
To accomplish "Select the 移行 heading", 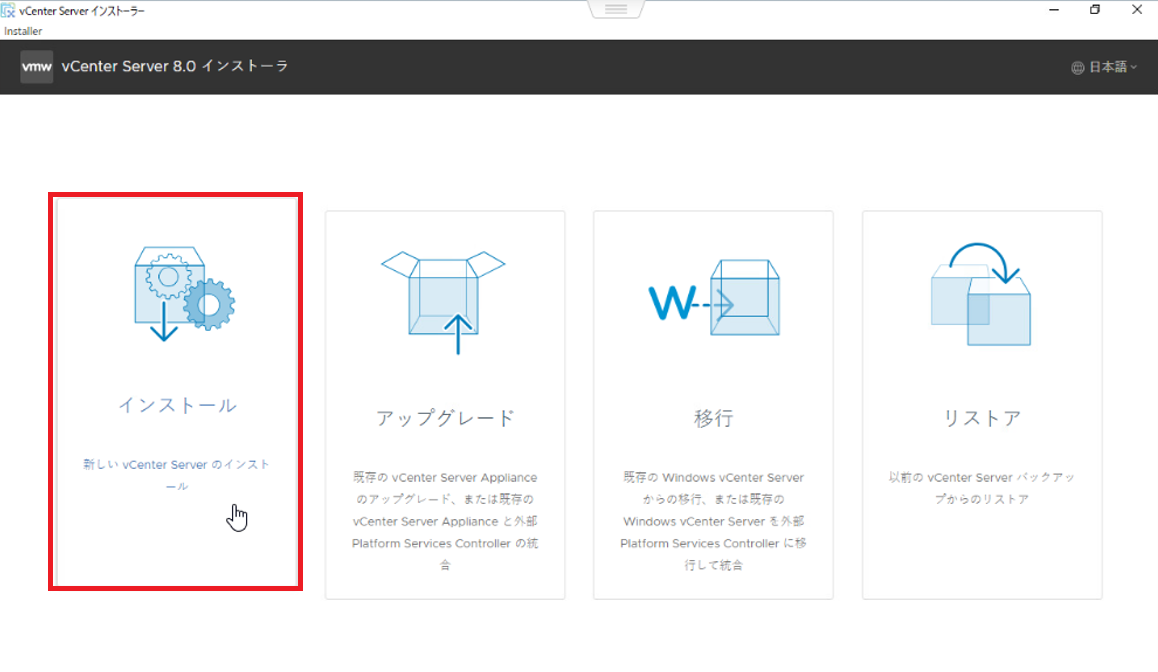I will 713,419.
